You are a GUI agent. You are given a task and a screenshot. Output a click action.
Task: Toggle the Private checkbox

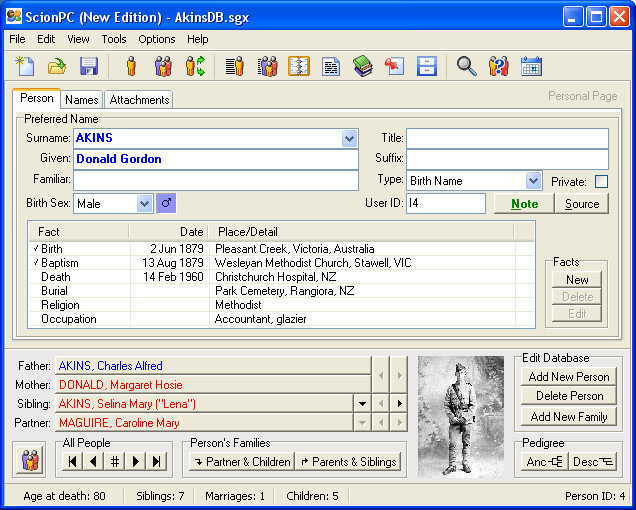pos(601,181)
